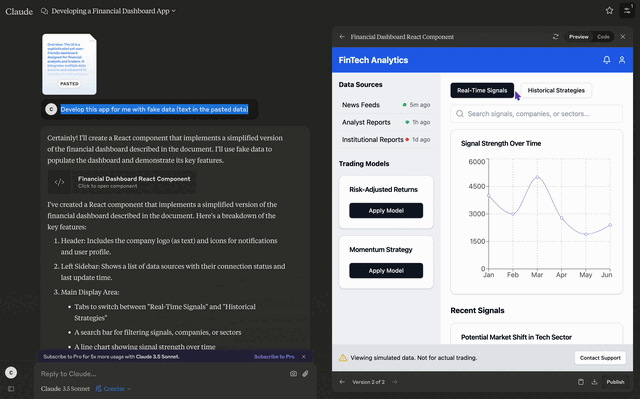The width and height of the screenshot is (640, 399).
Task: Open the pasted text attachment thumbnail
Action: pos(69,64)
